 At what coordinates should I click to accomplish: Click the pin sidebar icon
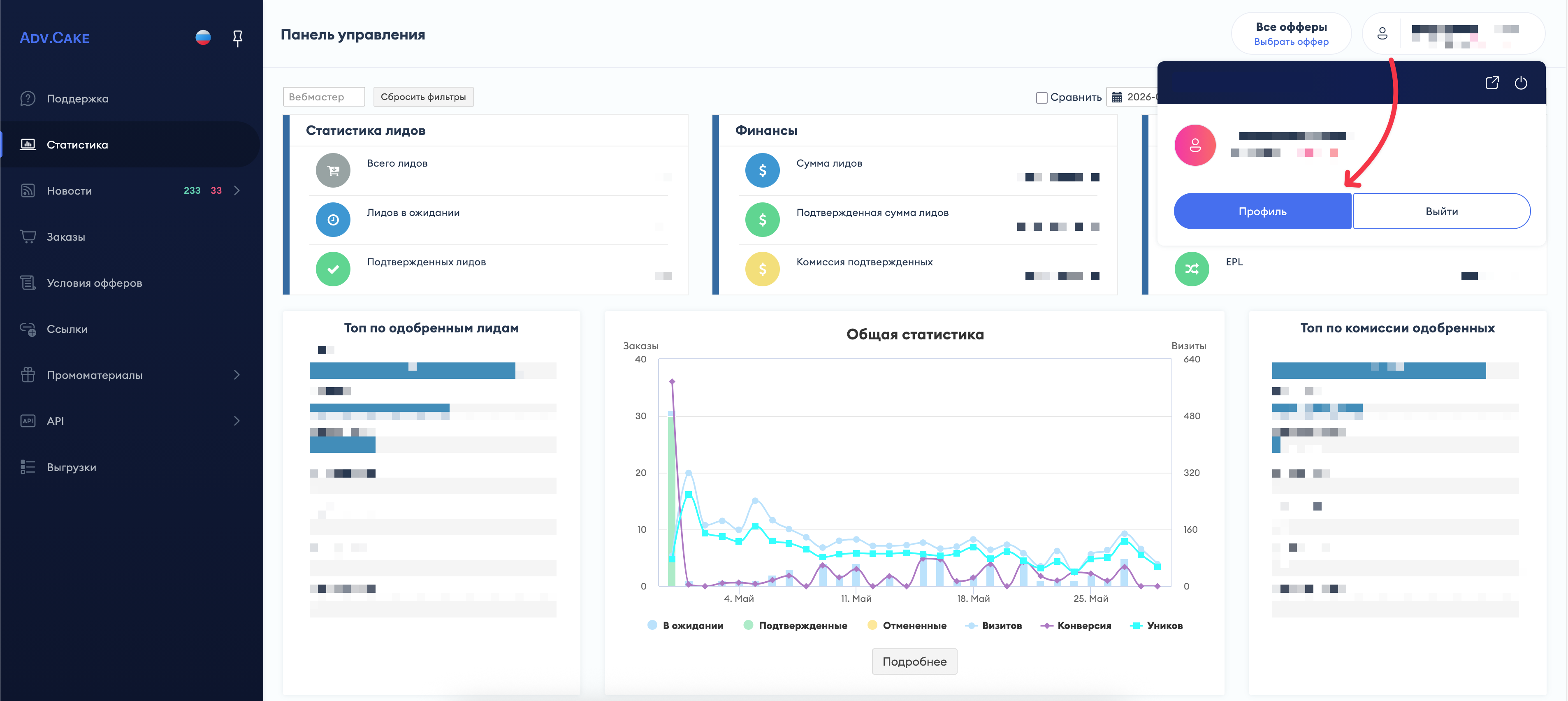tap(237, 38)
